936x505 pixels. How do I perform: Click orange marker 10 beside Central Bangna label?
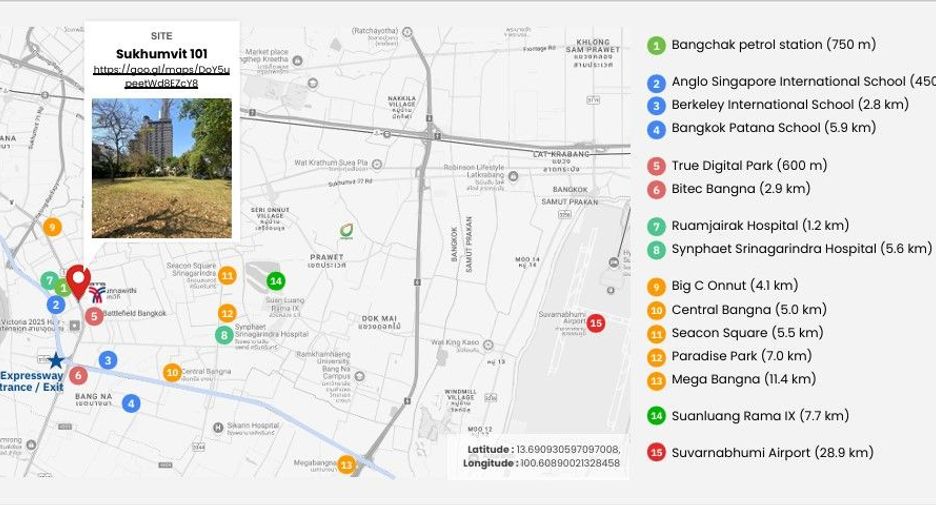(172, 372)
